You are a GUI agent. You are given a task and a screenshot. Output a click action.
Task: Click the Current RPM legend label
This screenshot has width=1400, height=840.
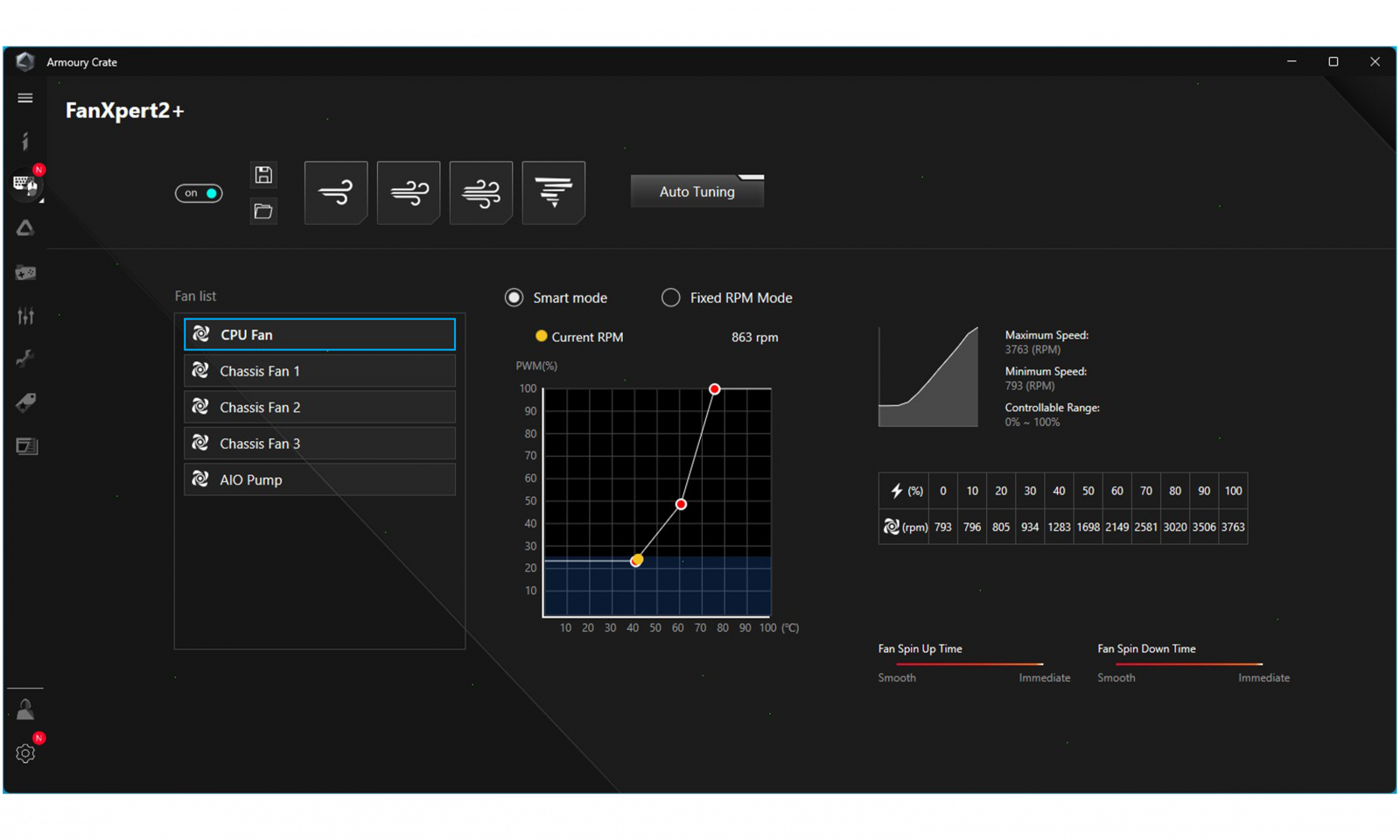coord(587,337)
